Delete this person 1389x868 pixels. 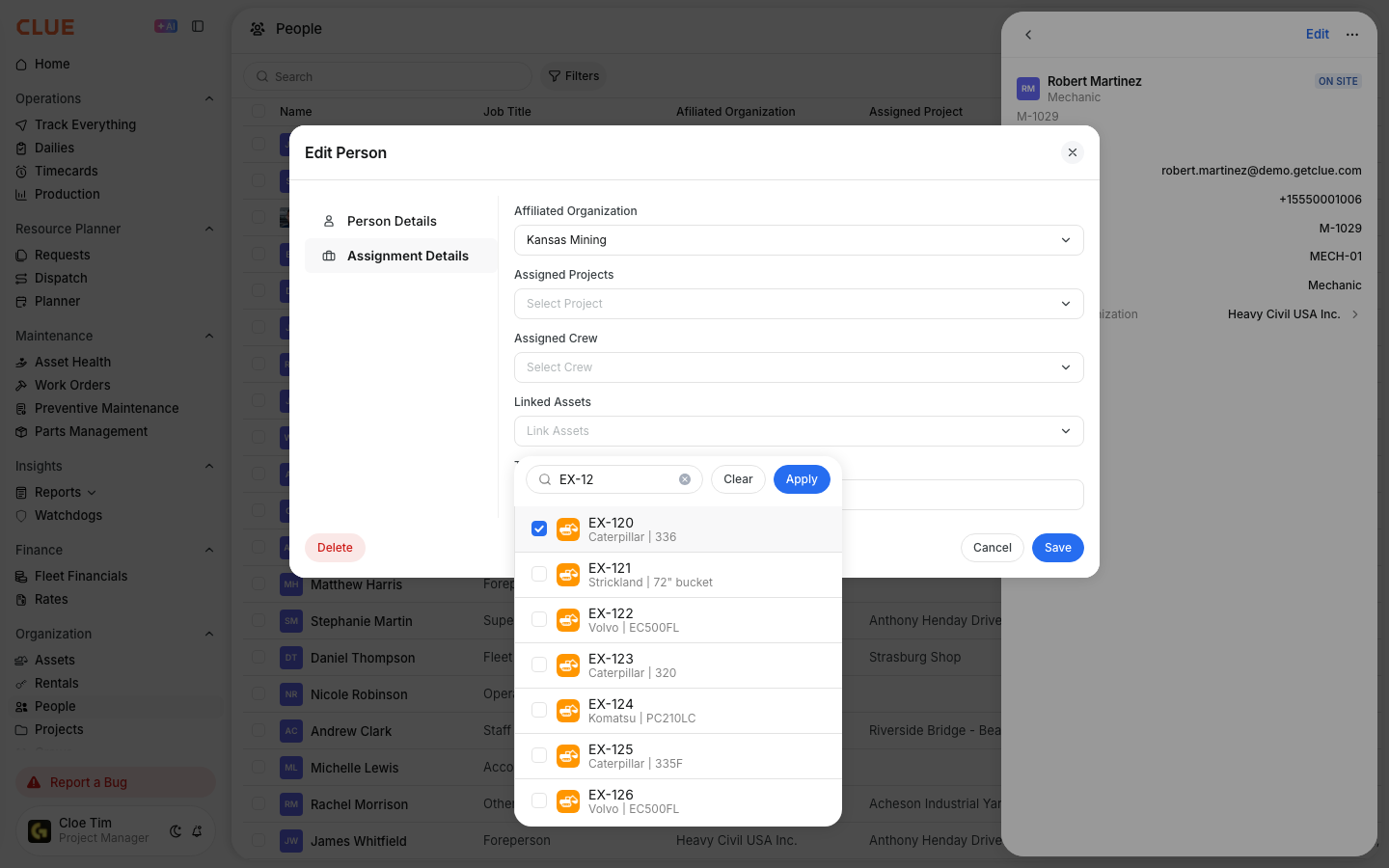335,548
